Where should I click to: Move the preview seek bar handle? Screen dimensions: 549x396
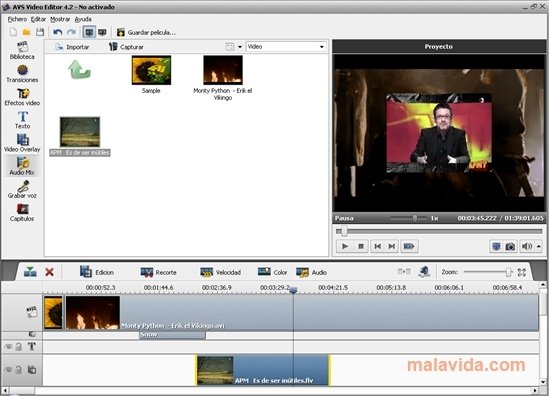pyautogui.click(x=344, y=231)
